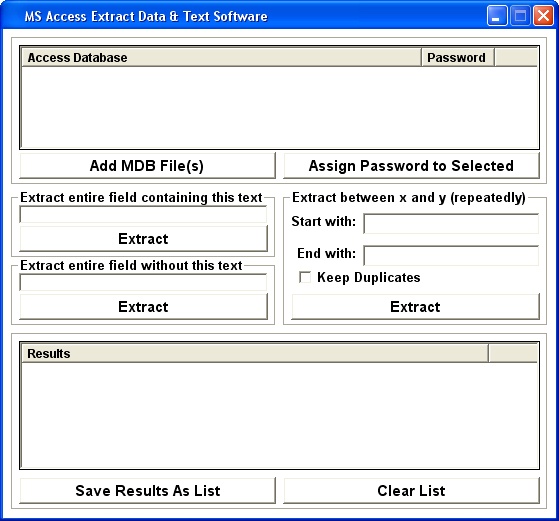The image size is (559, 521).
Task: Click the Add MDB File(s) button
Action: tap(147, 166)
